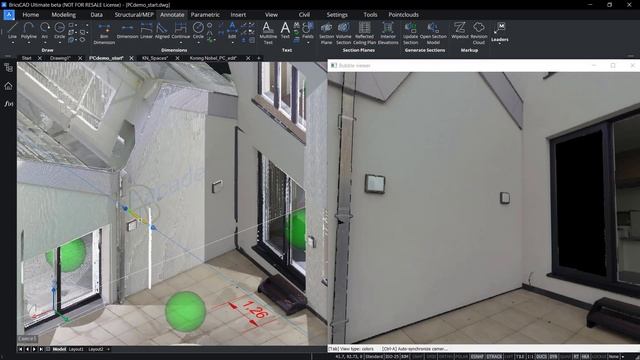Select the Polyline tool
The width and height of the screenshot is (640, 360).
[x=29, y=30]
